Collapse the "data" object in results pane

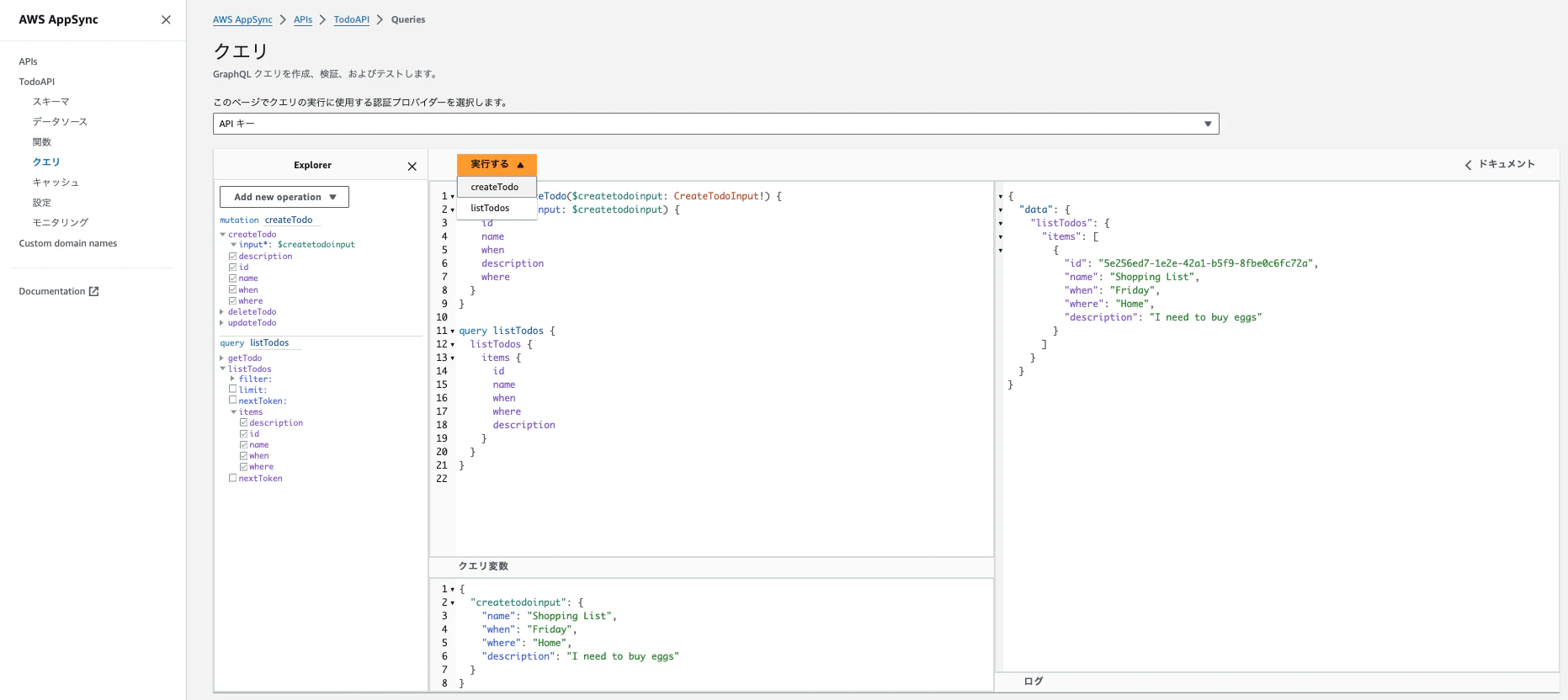(x=1001, y=210)
